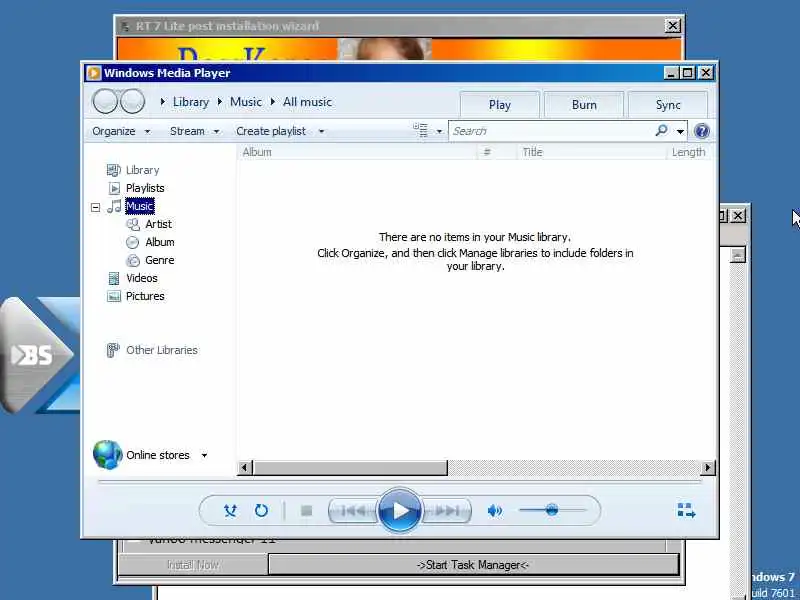Click the Windows Media Player title icon
800x600 pixels.
pos(93,73)
